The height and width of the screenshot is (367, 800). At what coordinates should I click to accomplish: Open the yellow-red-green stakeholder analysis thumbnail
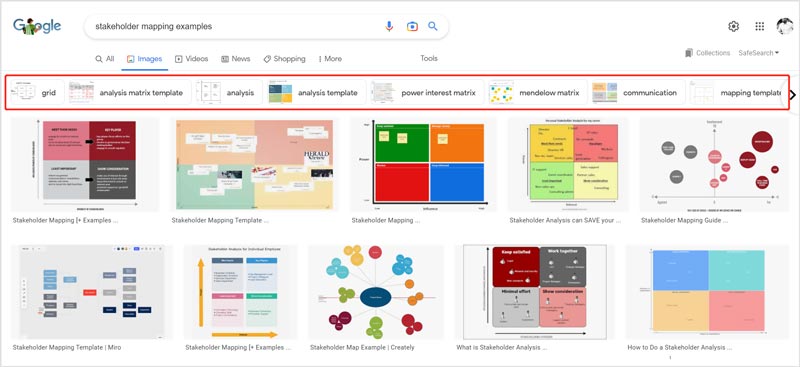pos(568,164)
